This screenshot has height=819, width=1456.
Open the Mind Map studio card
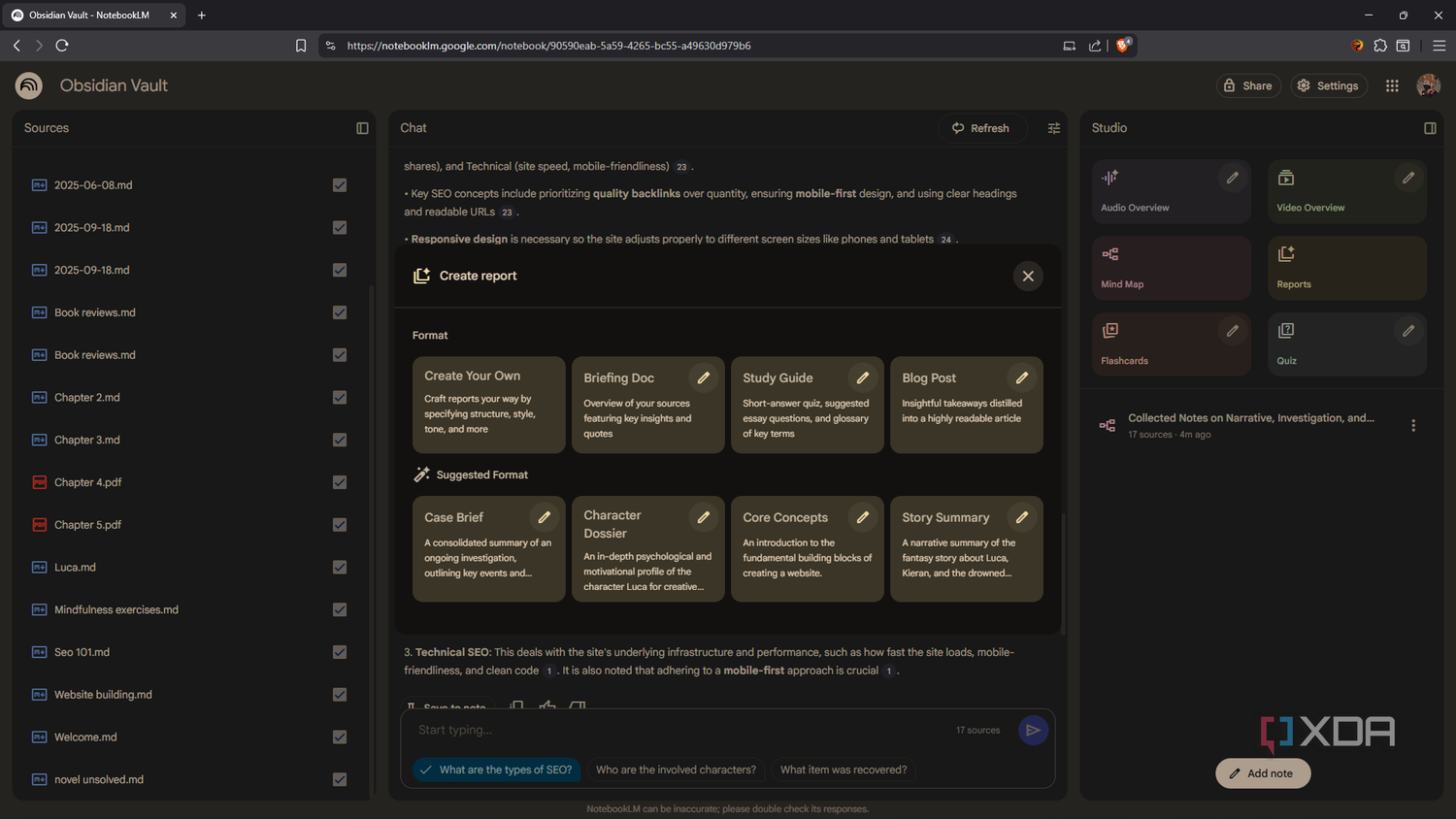(1171, 268)
